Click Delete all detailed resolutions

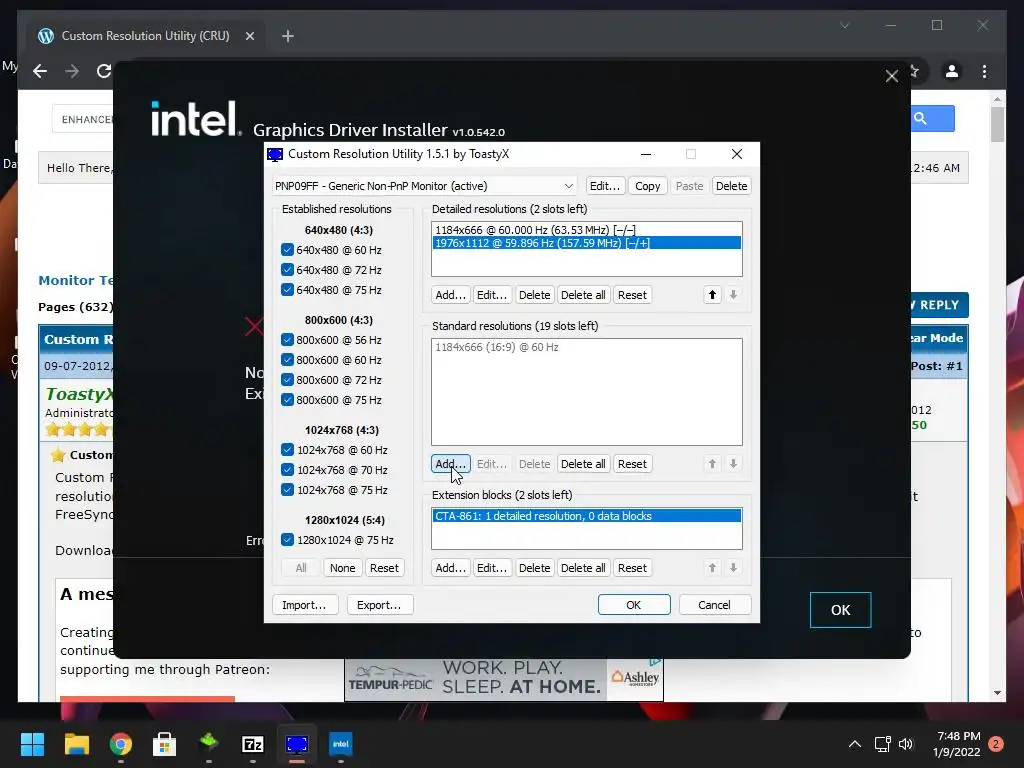pyautogui.click(x=583, y=295)
